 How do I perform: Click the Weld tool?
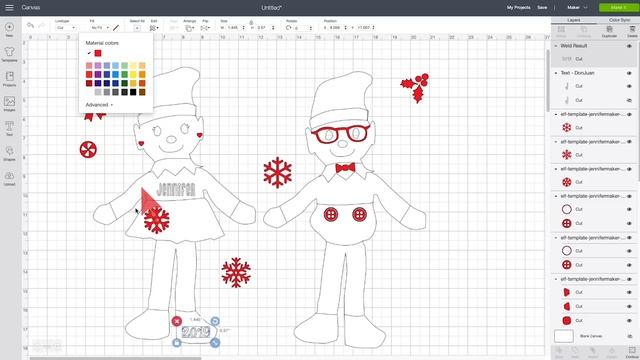[x=575, y=351]
